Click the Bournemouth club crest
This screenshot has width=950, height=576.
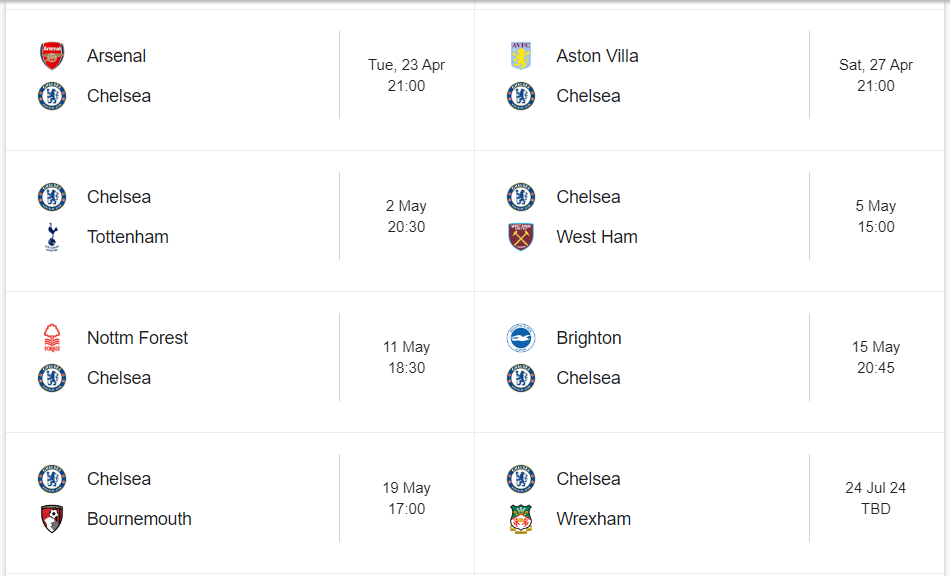[52, 519]
